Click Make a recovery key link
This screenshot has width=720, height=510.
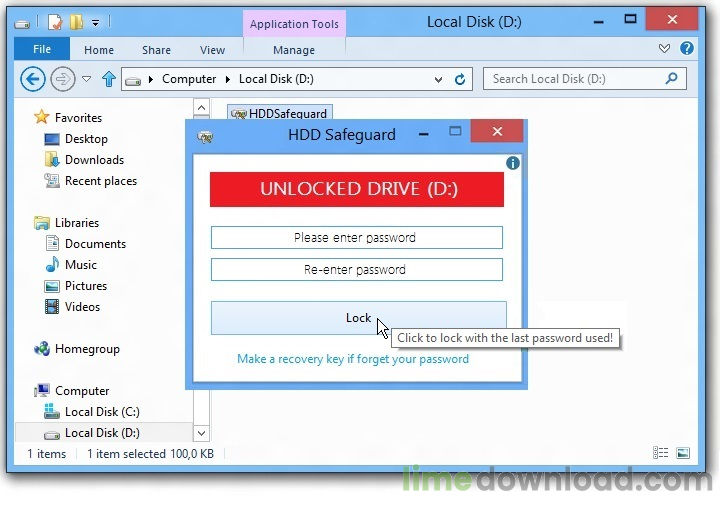(x=353, y=359)
